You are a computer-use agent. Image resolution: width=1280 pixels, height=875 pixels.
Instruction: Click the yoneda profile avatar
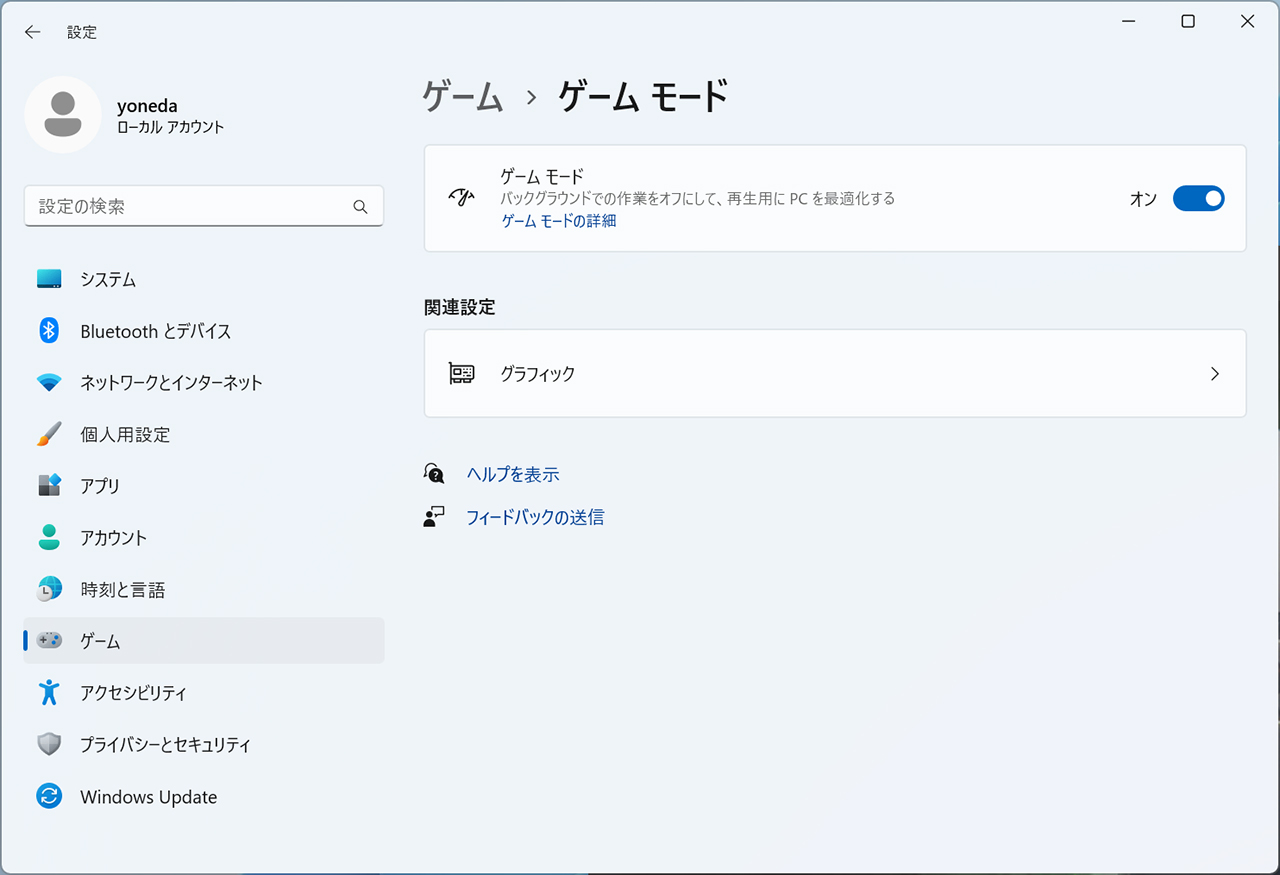[63, 114]
